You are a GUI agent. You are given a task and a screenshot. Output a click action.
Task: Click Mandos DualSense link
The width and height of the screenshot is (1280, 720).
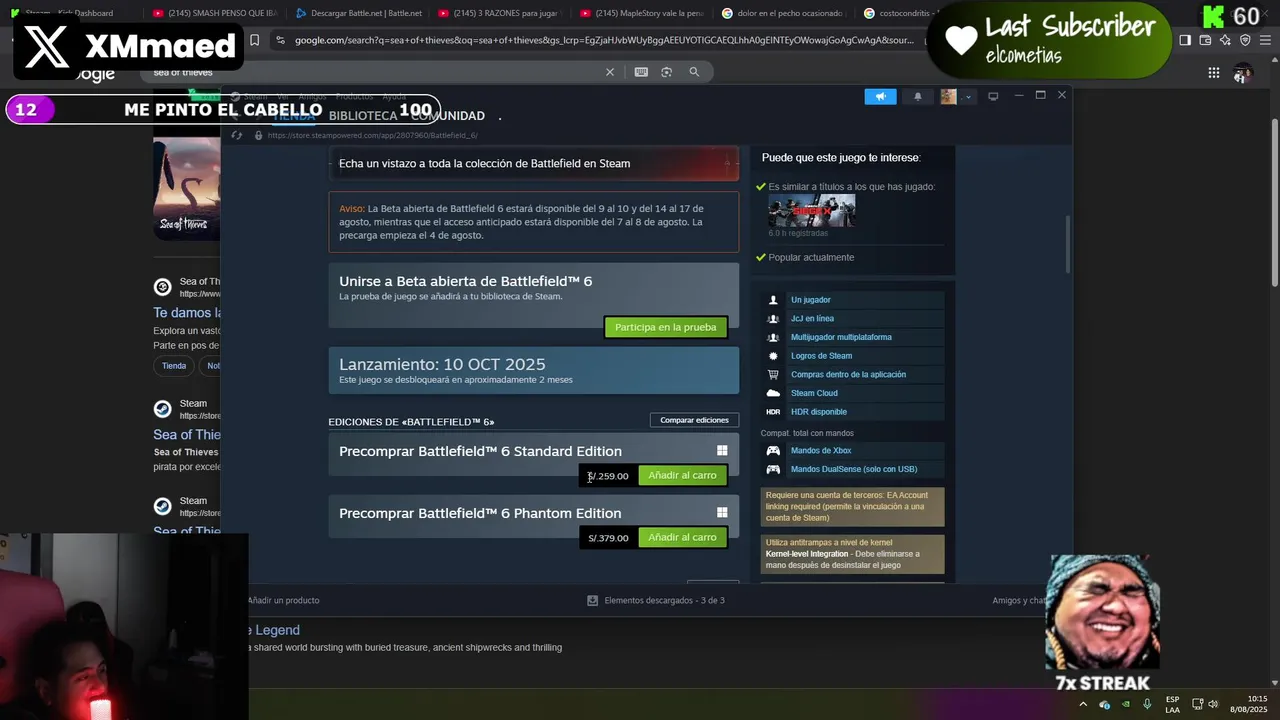(x=854, y=469)
